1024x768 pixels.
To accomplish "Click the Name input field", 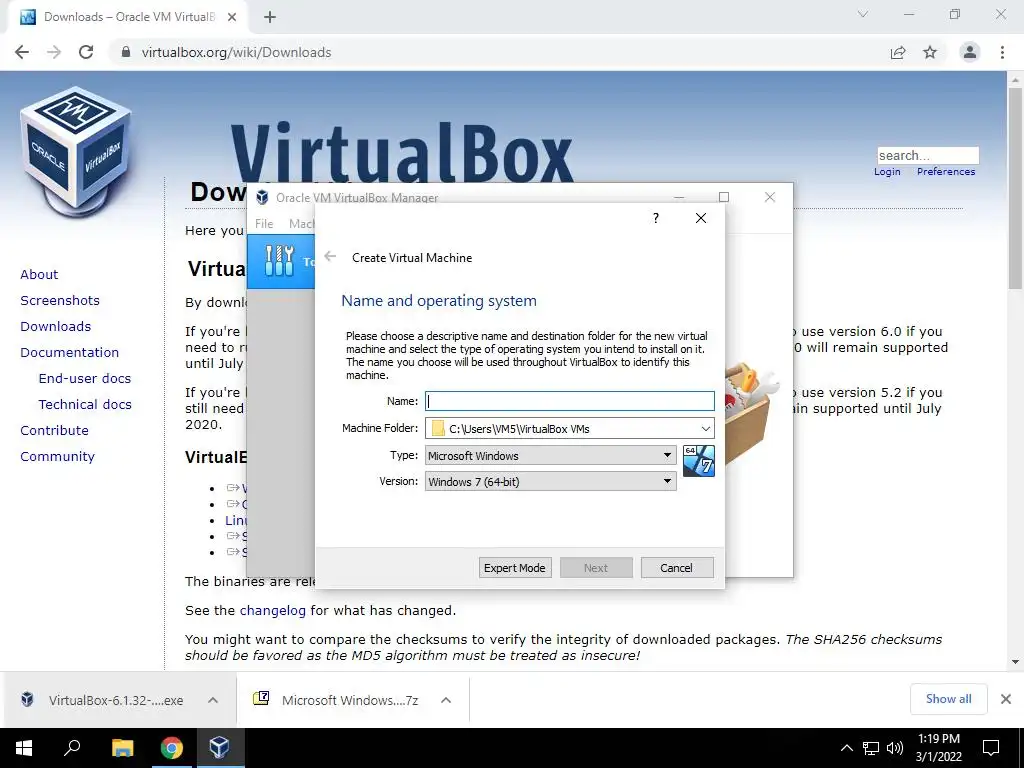I will [569, 401].
